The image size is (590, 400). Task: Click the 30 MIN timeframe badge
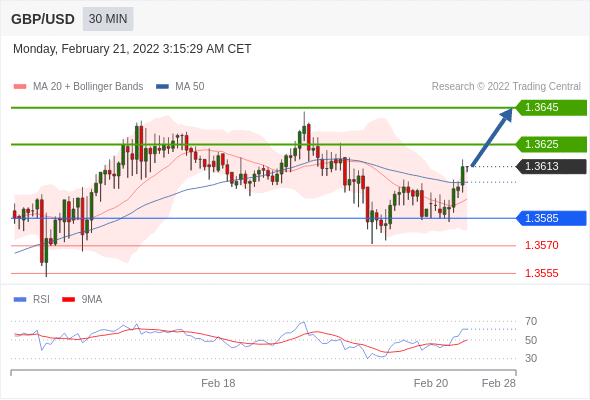[108, 19]
